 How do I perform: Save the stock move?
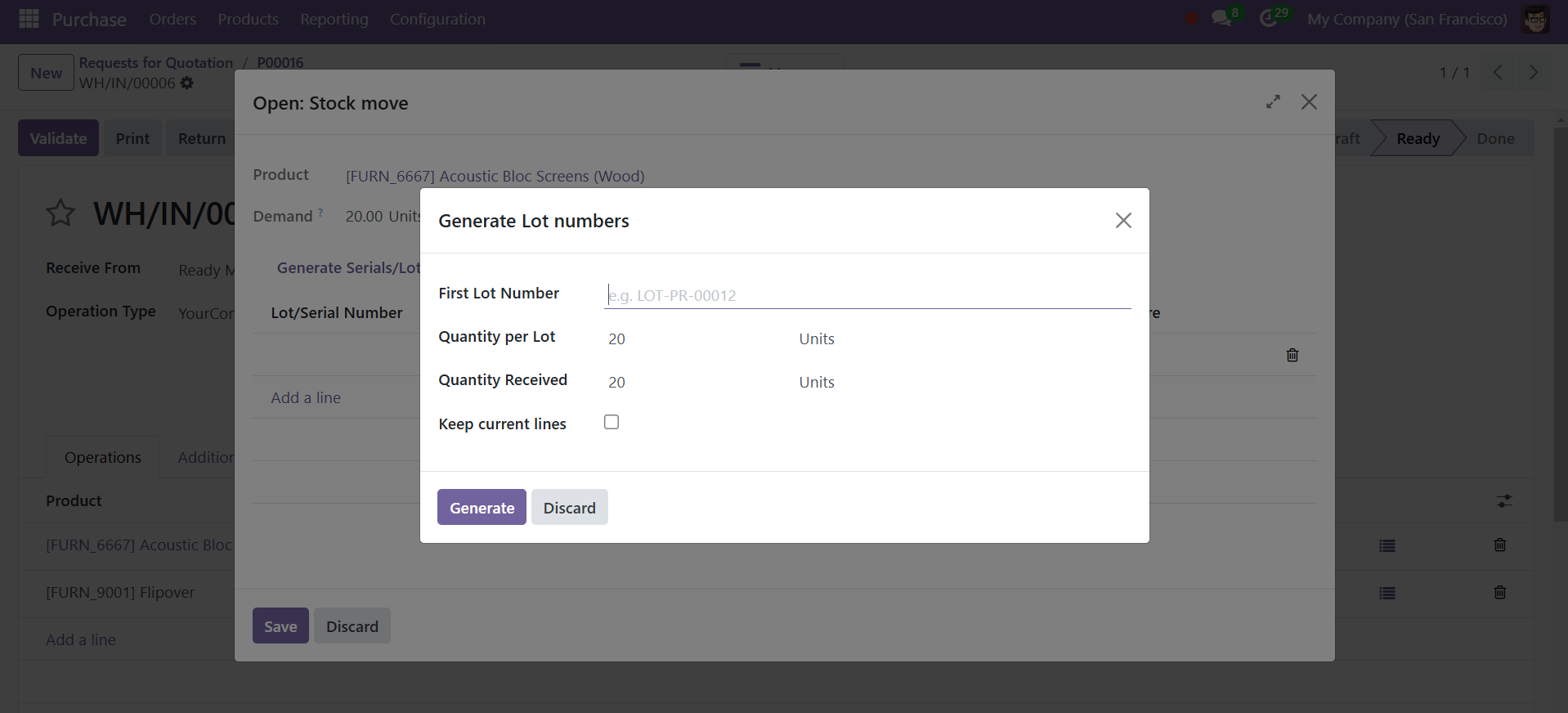280,626
